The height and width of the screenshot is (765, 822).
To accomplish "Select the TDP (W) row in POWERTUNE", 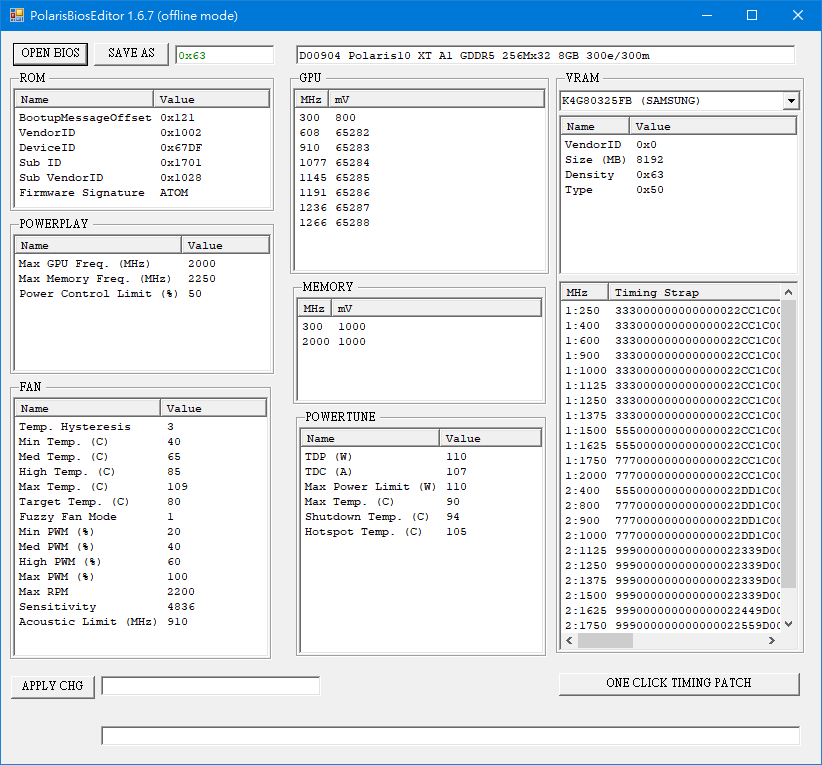I will point(420,457).
